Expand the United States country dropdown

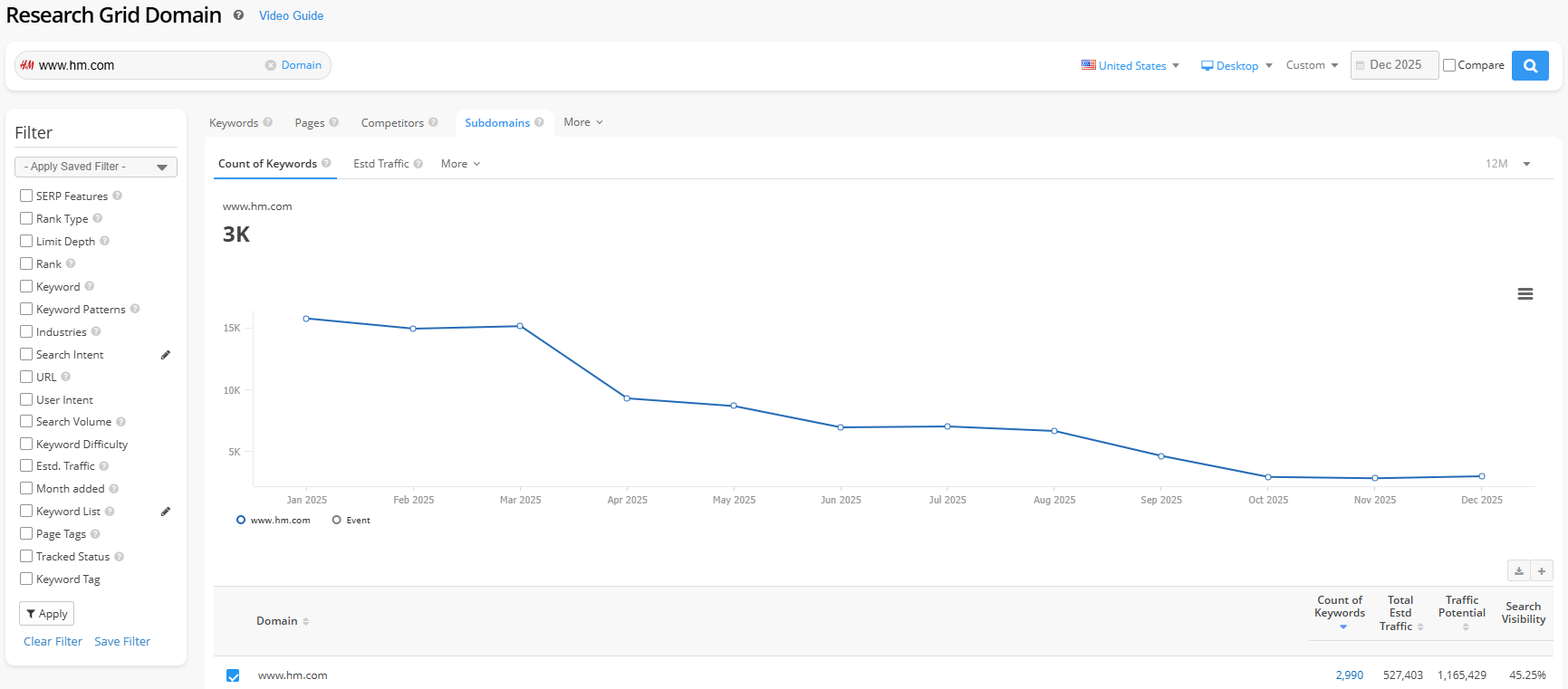(x=1130, y=65)
